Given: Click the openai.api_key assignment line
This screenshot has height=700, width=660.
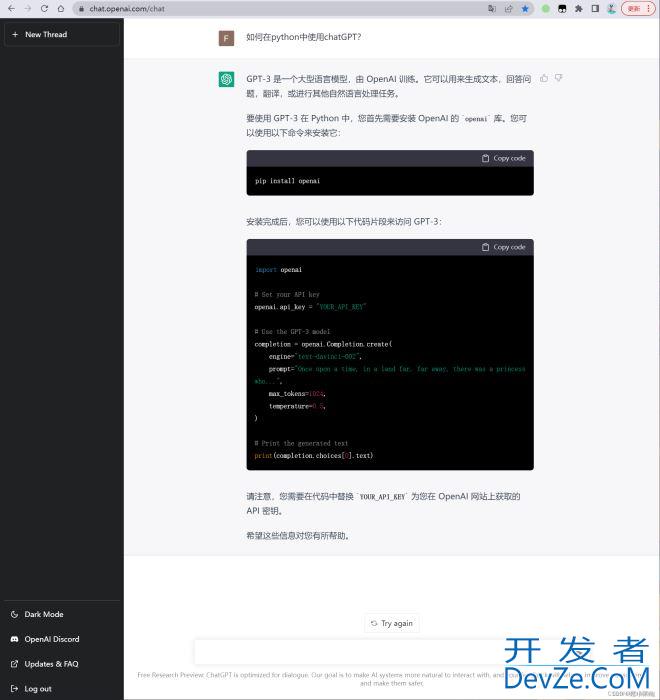Looking at the screenshot, I should 310,307.
